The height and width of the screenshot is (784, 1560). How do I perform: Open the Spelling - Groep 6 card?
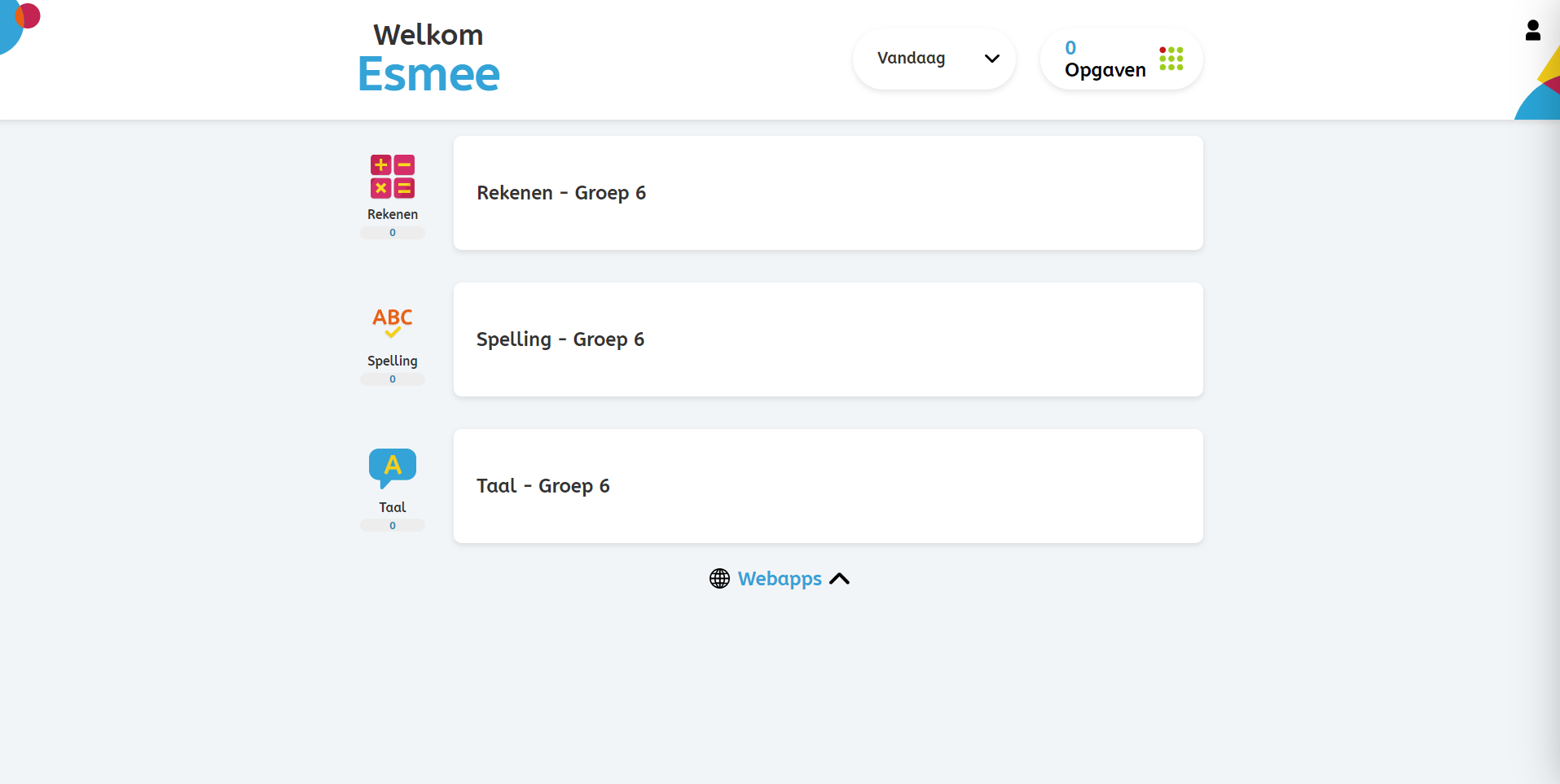pos(828,339)
